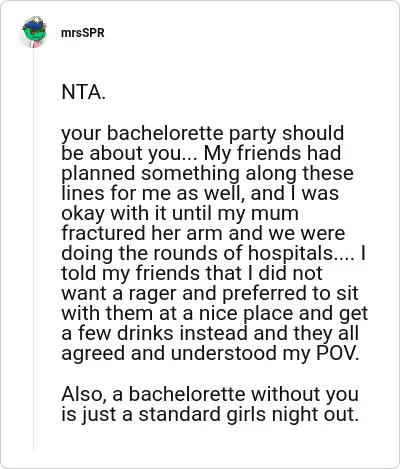Click the line 'Also, a bachelorette without you'
The width and height of the screenshot is (400, 469).
coord(210,394)
